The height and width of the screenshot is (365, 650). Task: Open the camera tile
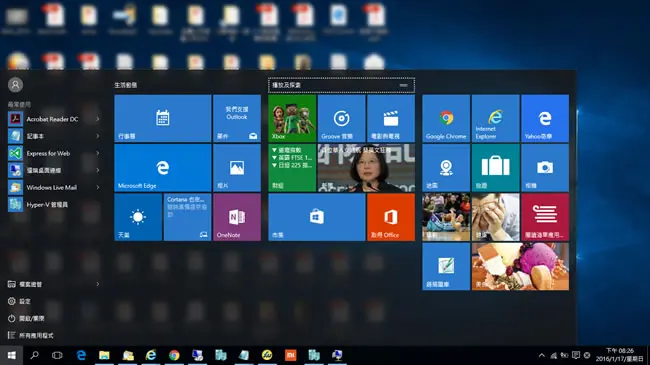545,168
